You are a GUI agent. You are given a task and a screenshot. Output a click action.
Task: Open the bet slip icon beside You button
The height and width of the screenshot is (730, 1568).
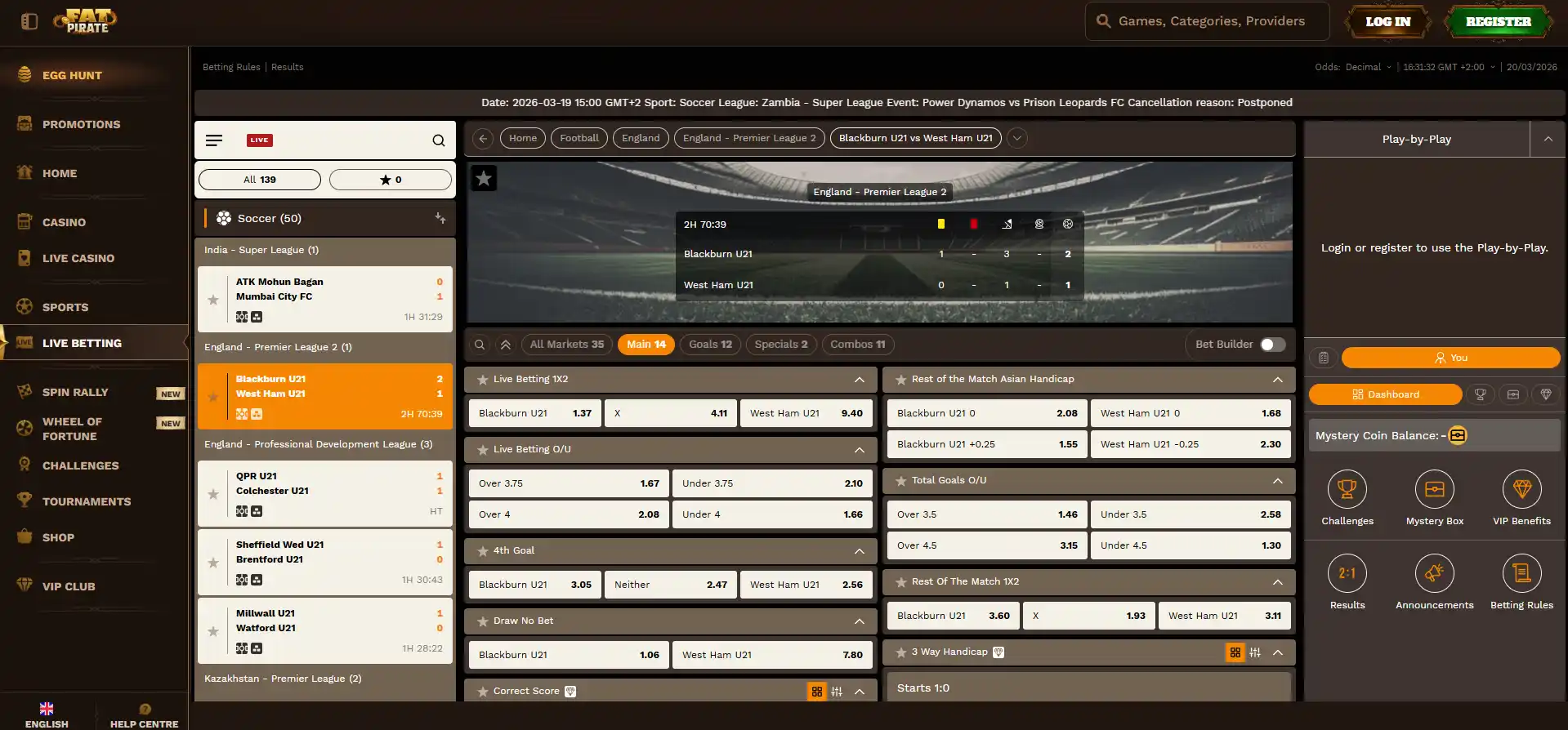(1324, 358)
